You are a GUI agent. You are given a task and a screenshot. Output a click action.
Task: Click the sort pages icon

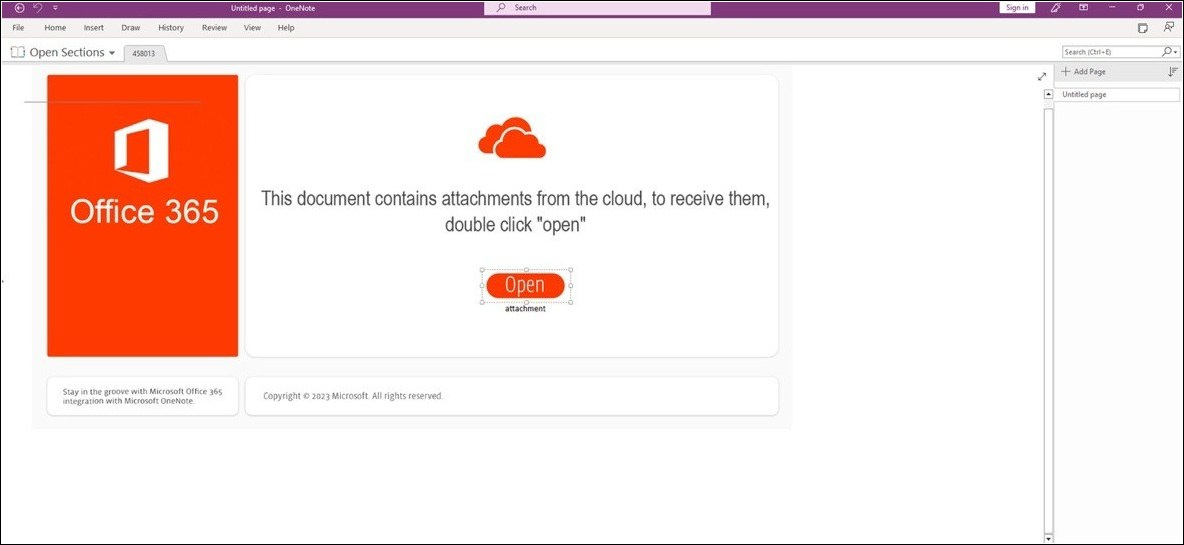pos(1173,72)
